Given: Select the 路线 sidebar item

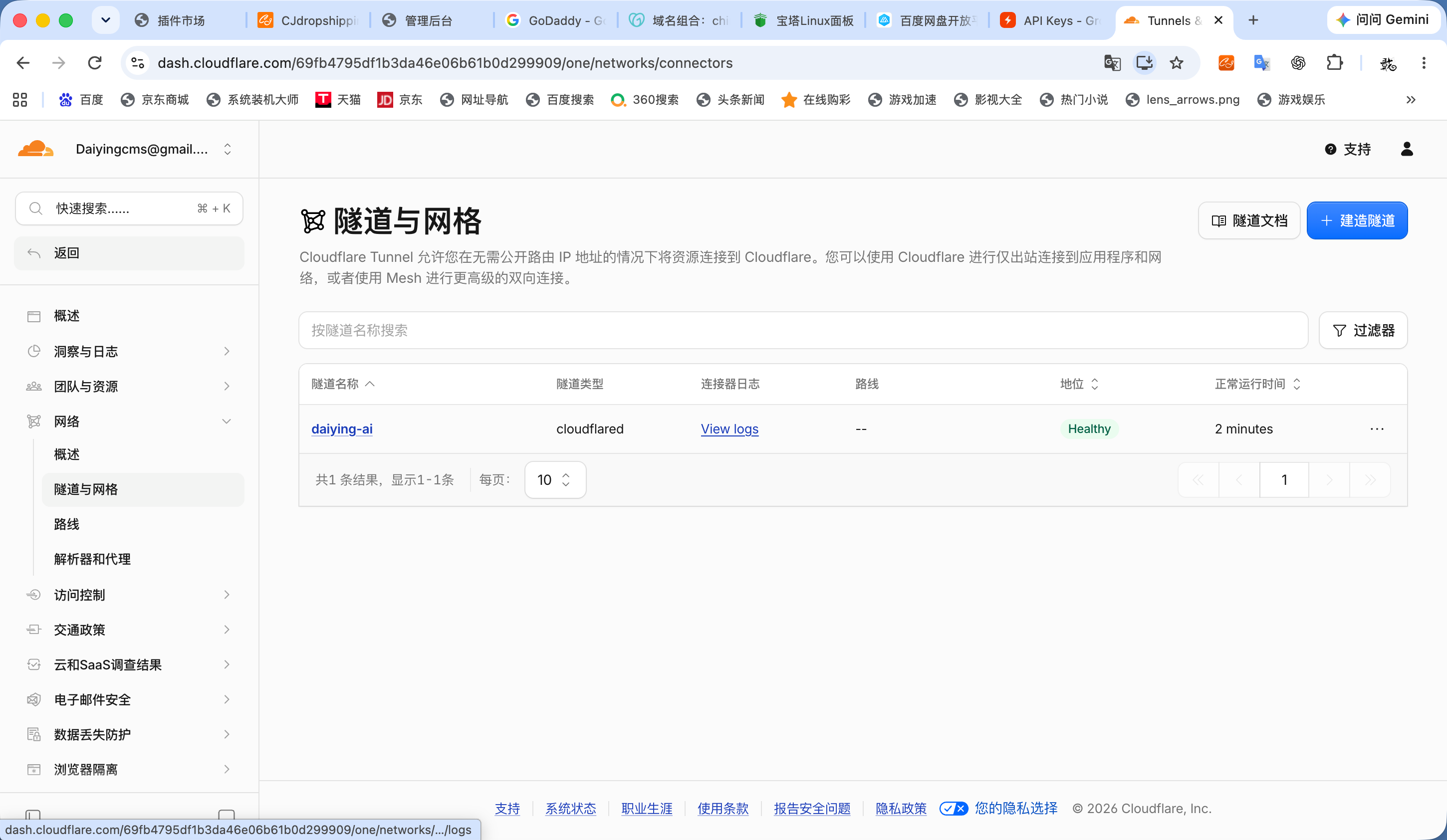Looking at the screenshot, I should [x=143, y=524].
